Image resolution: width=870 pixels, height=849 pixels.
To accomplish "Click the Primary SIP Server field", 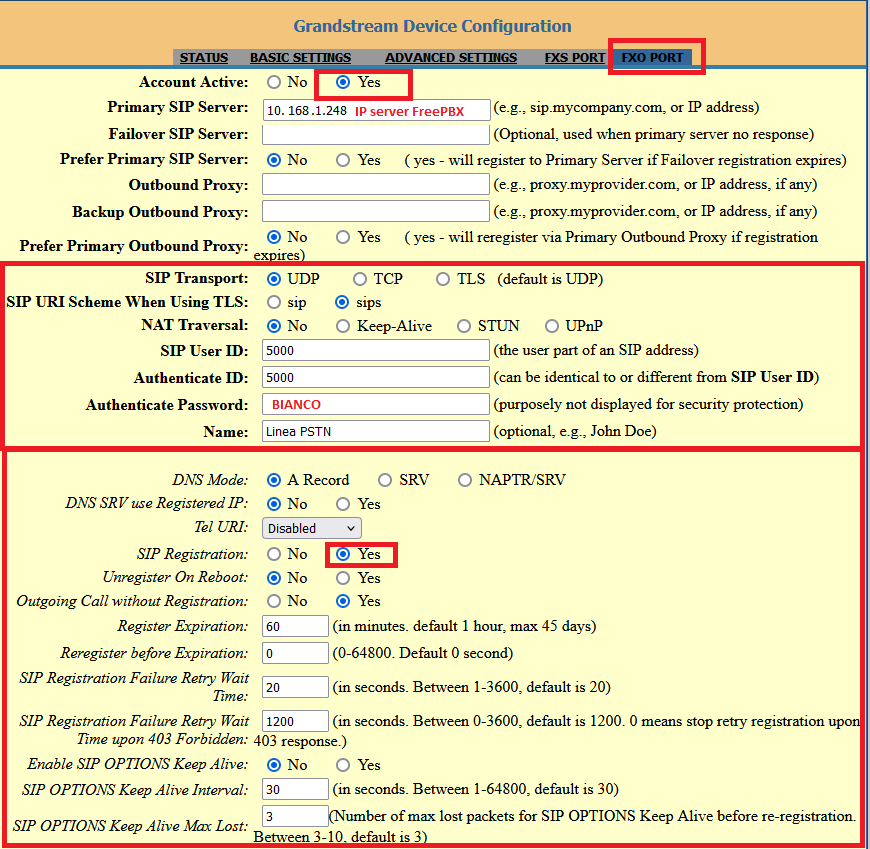I will coord(376,110).
